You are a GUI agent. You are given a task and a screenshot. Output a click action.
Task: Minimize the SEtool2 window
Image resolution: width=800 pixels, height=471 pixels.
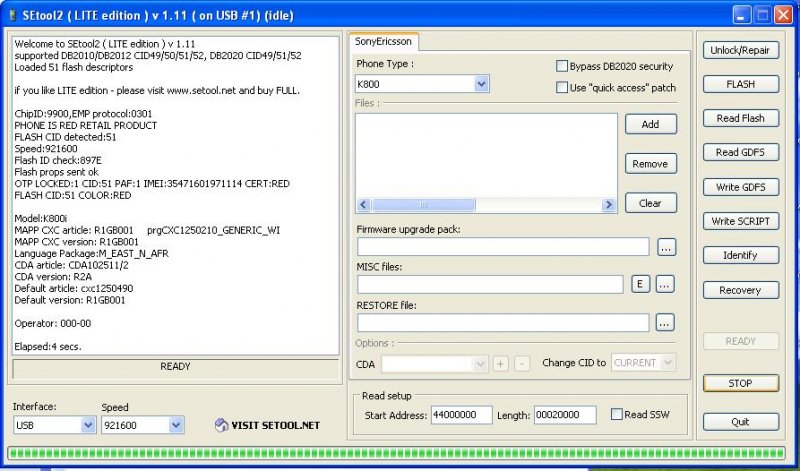[742, 15]
